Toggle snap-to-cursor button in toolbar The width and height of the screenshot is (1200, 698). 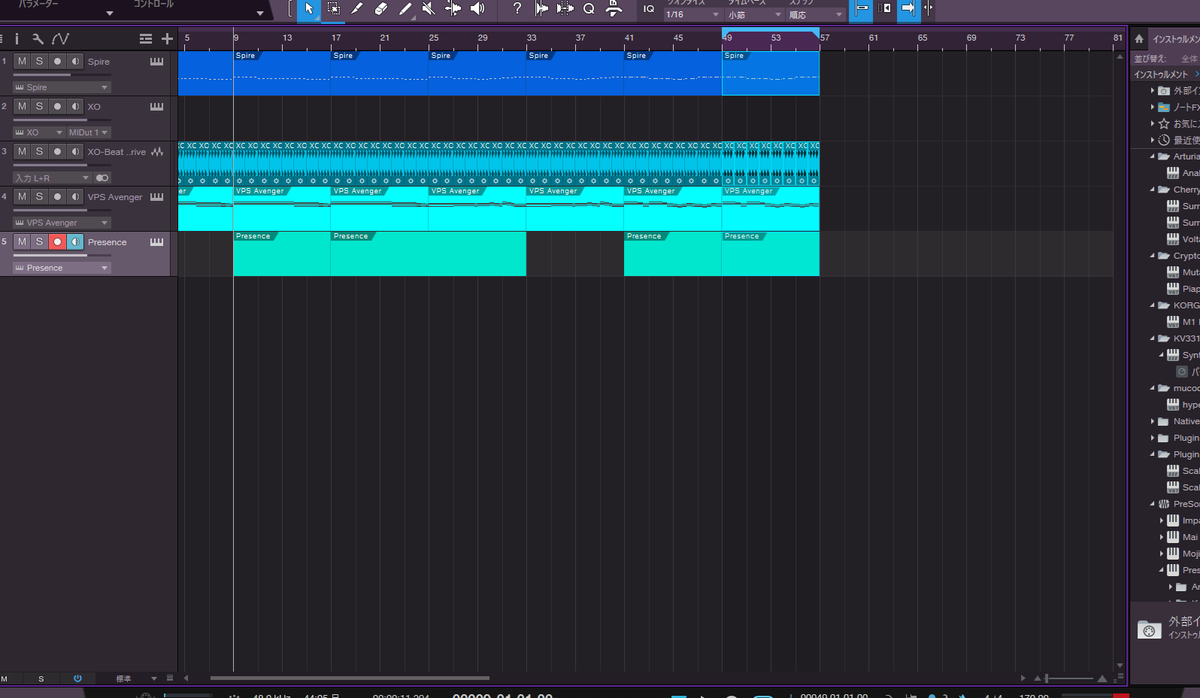click(x=861, y=9)
